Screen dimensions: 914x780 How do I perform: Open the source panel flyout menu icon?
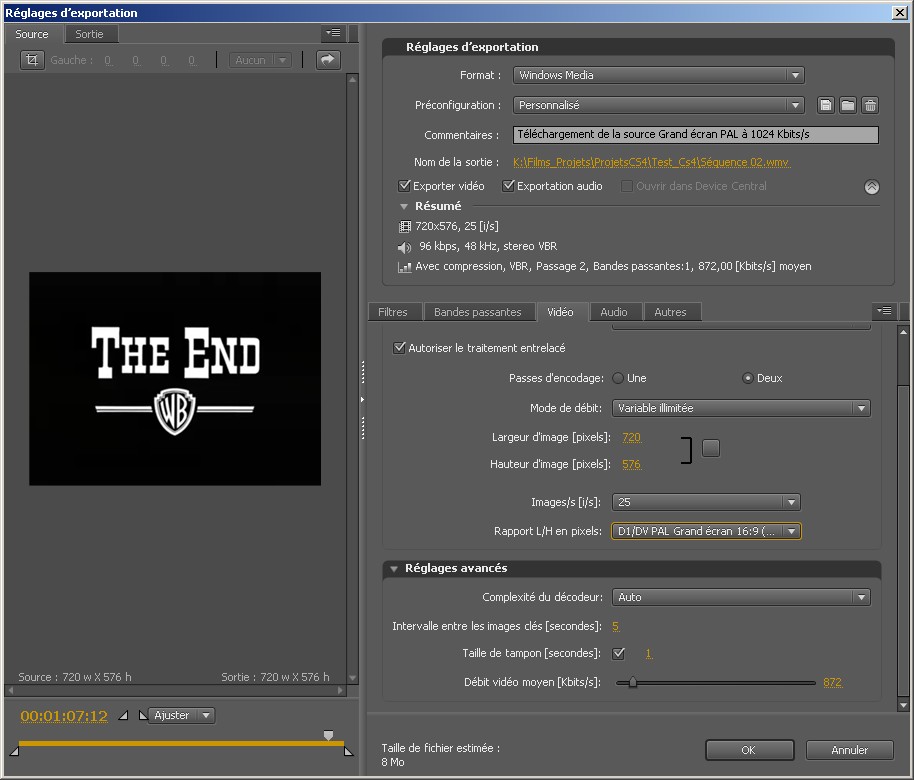click(x=333, y=33)
